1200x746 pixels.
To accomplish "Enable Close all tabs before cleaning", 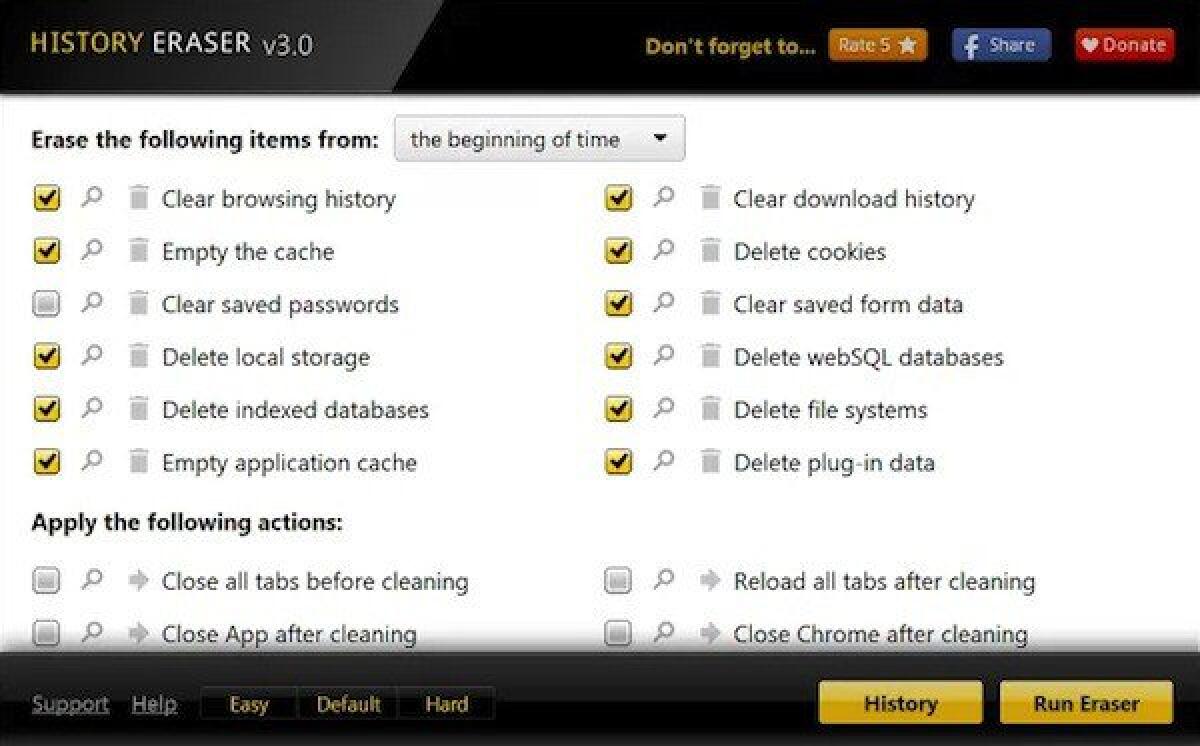I will click(x=46, y=580).
